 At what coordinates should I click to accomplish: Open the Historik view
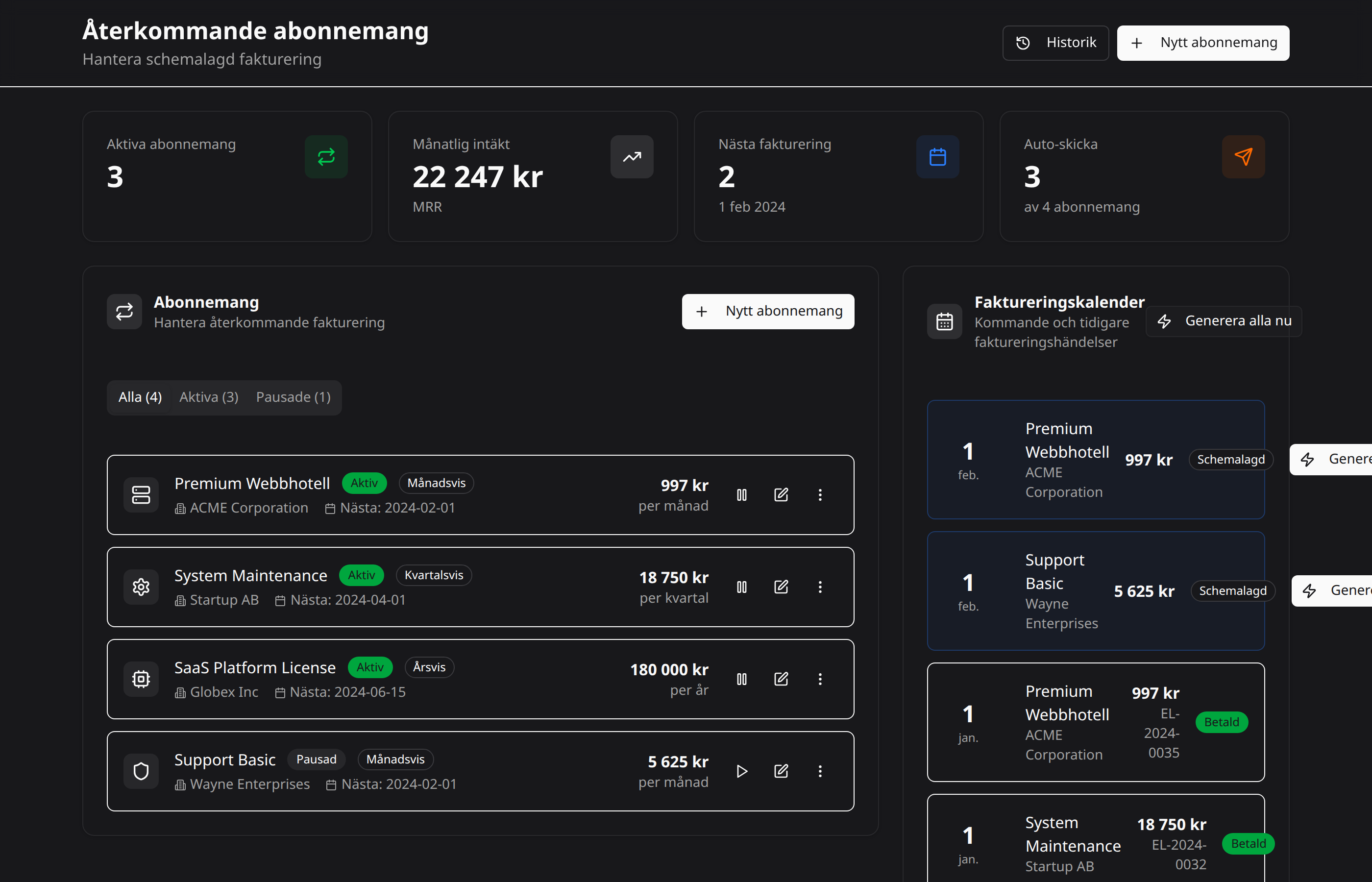[1055, 42]
